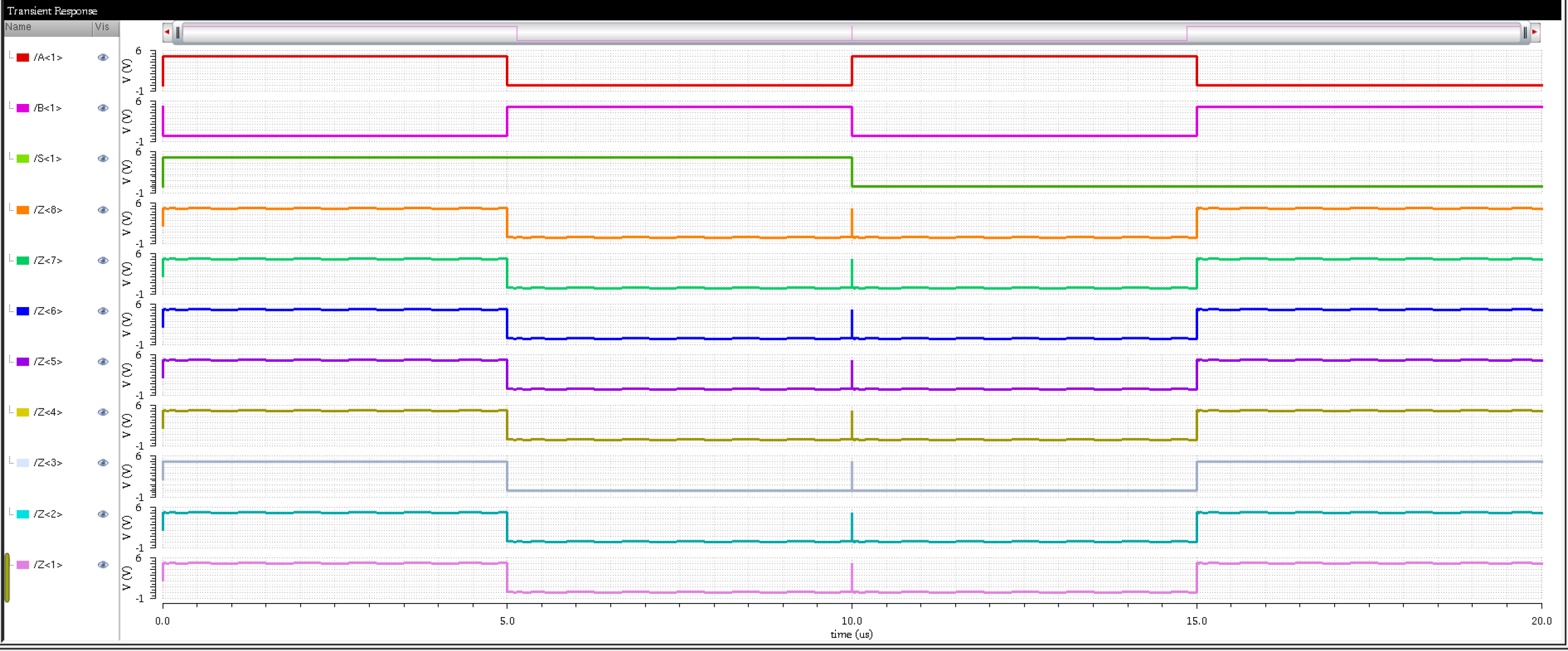Image resolution: width=1568 pixels, height=651 pixels.
Task: Hide the /S<1> waveform via eye icon
Action: coord(103,158)
